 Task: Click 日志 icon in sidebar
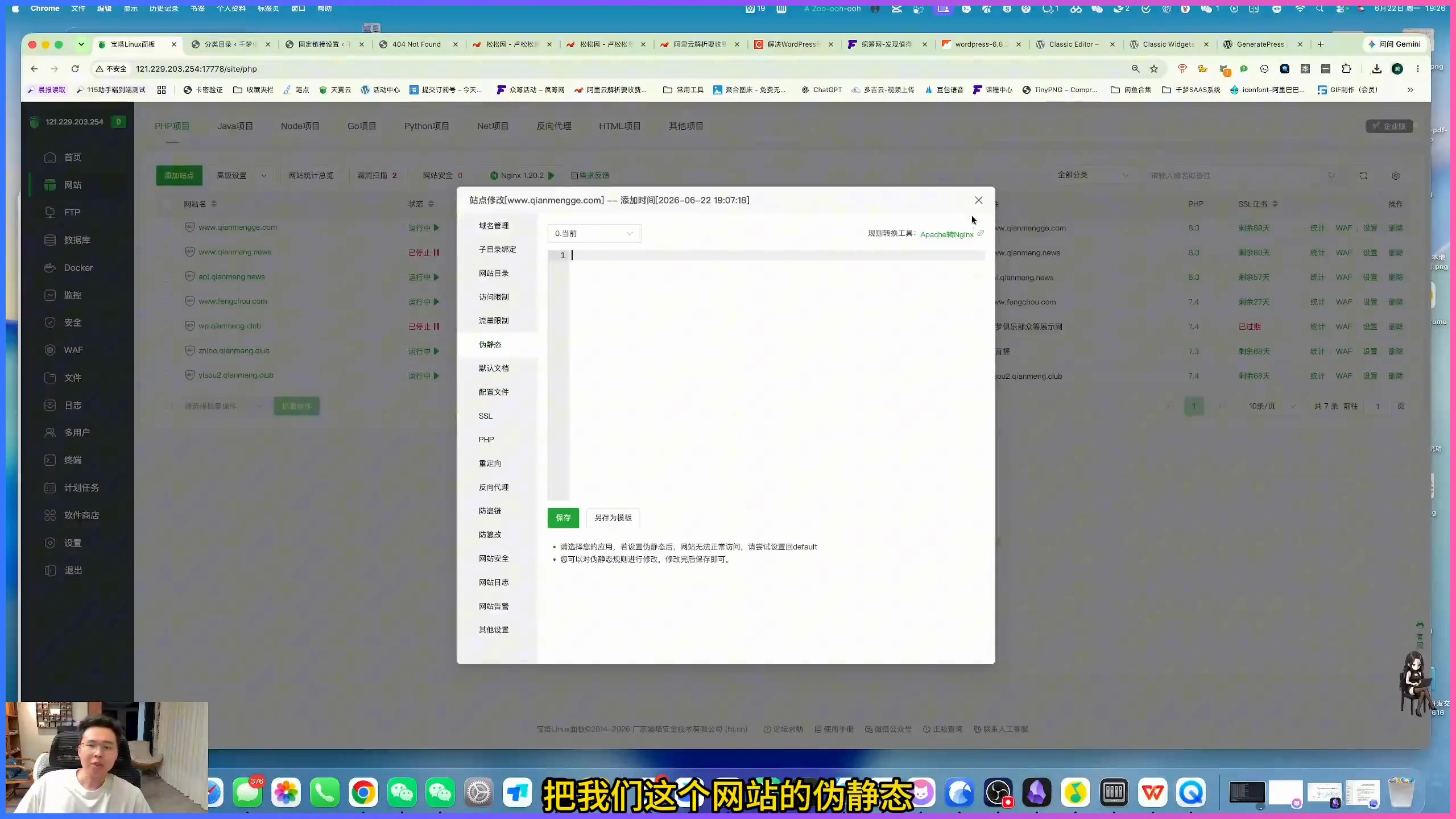(50, 405)
